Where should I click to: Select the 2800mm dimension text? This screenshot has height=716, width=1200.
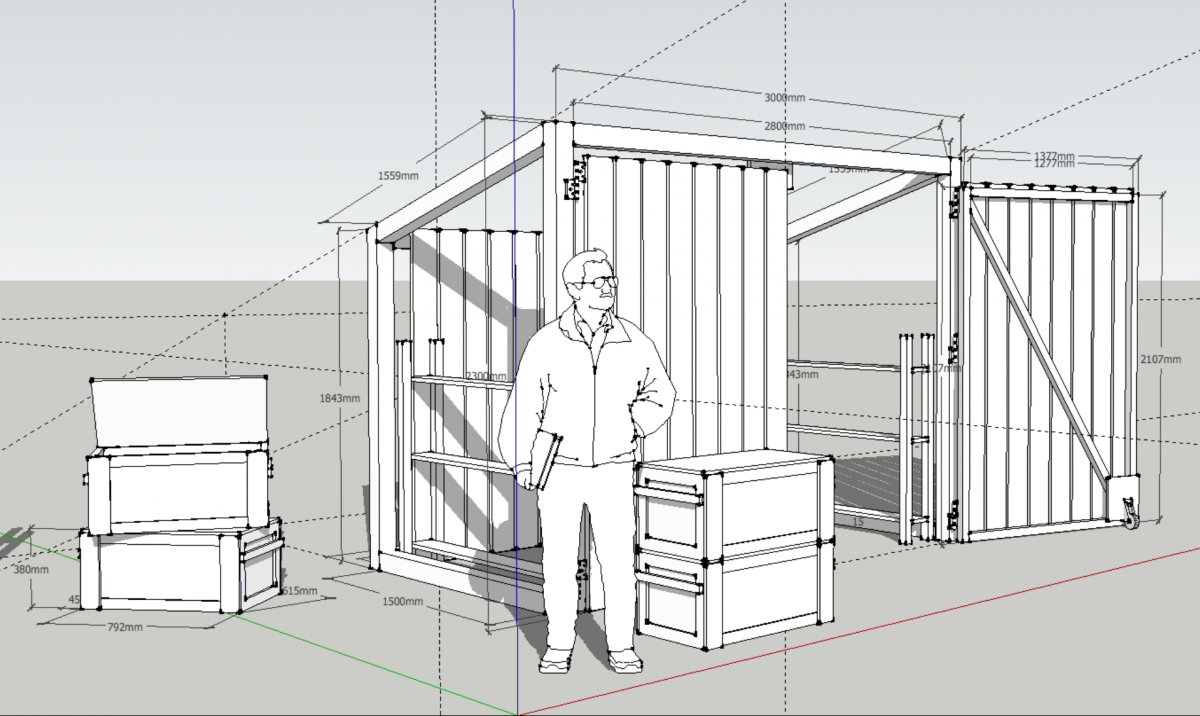784,126
